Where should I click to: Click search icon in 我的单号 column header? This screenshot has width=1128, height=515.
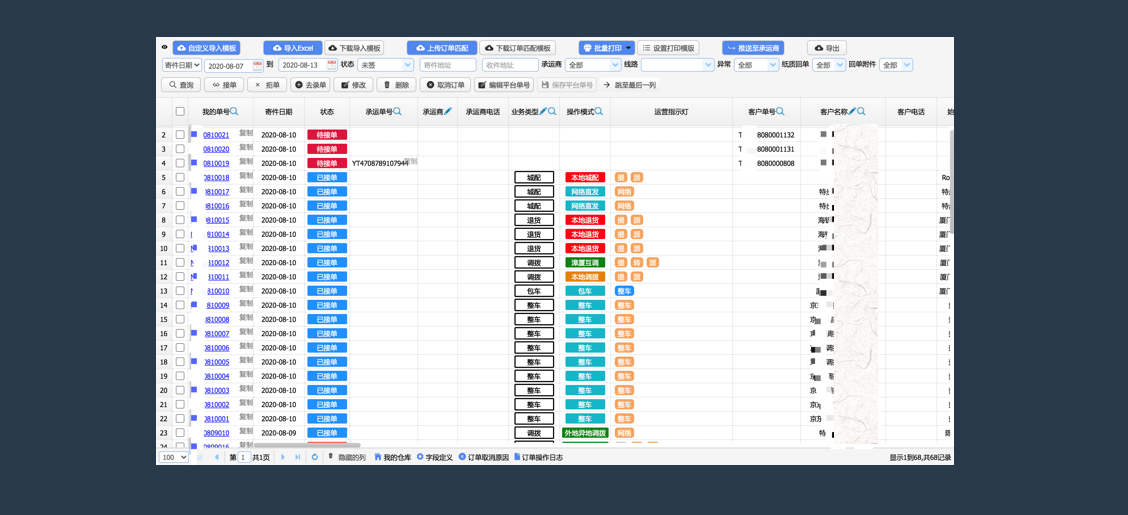pyautogui.click(x=235, y=111)
